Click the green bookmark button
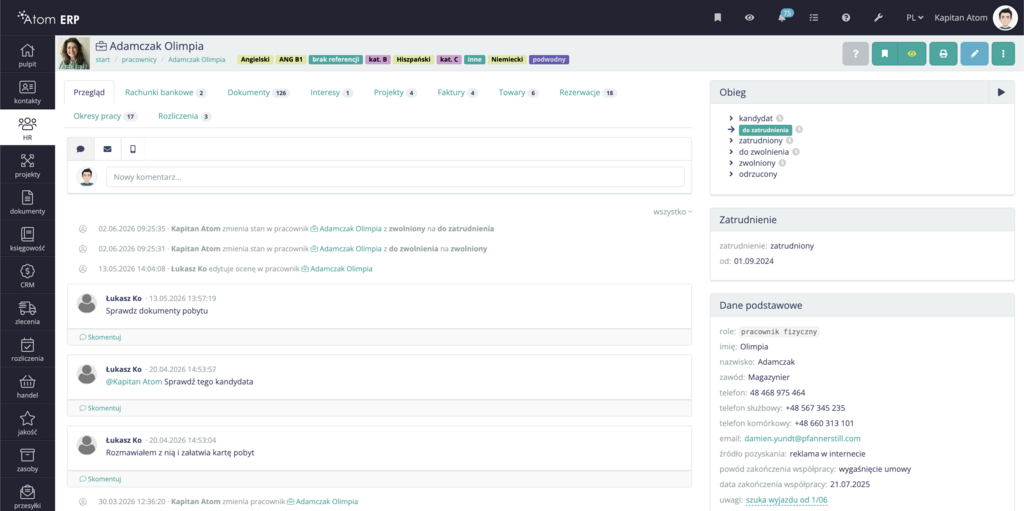This screenshot has width=1024, height=511. pos(885,54)
